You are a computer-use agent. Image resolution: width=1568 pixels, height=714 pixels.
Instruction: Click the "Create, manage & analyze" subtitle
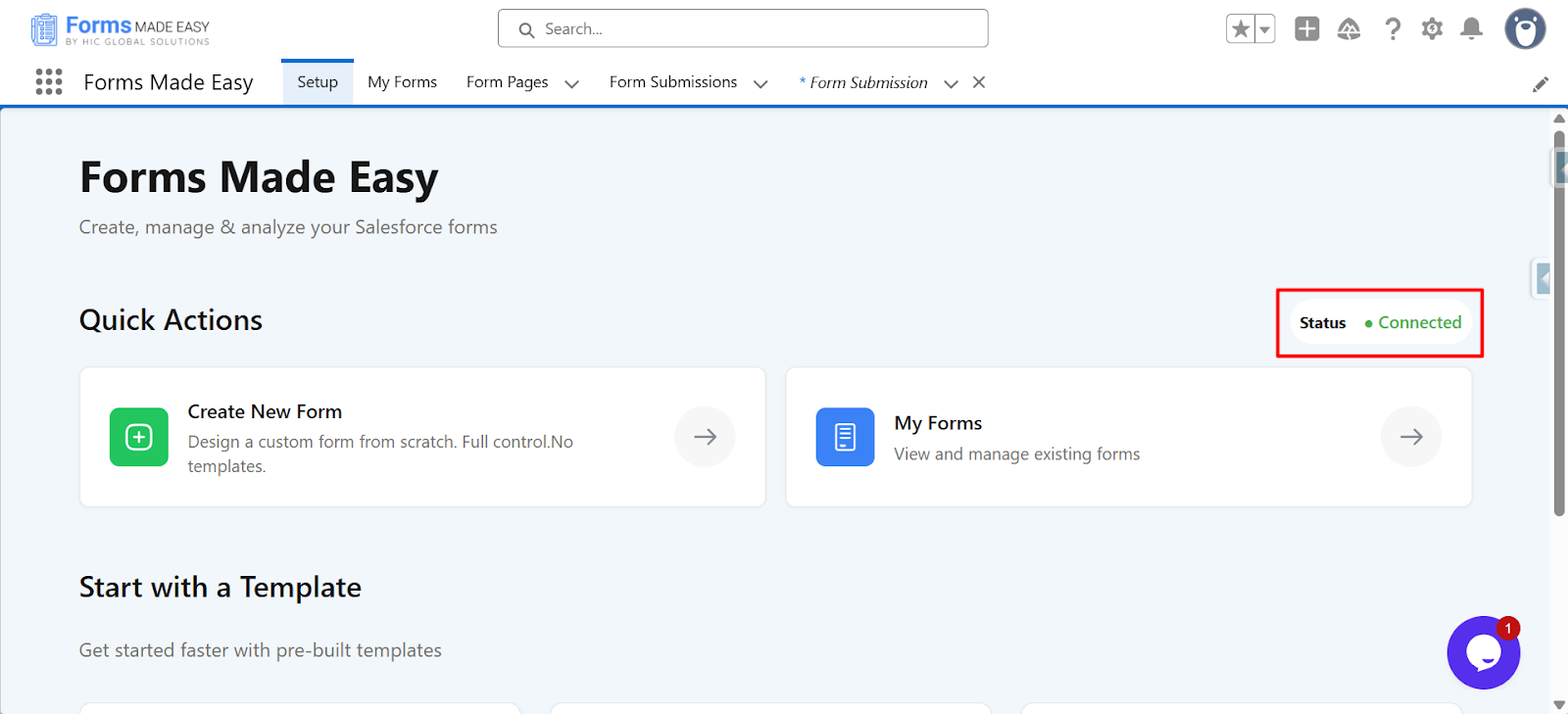[288, 227]
